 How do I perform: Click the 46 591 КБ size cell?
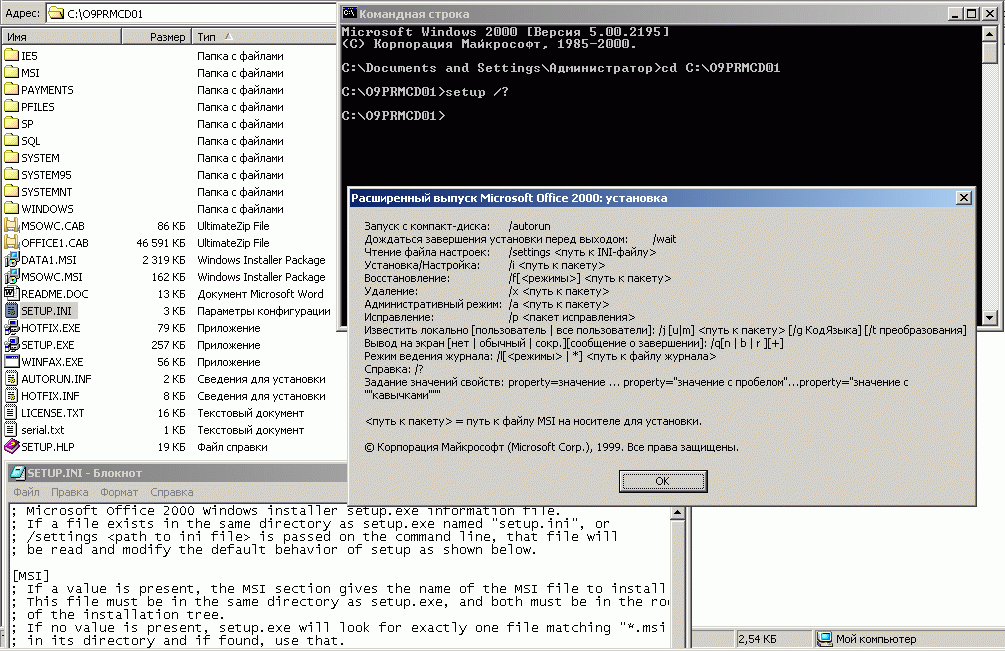160,243
